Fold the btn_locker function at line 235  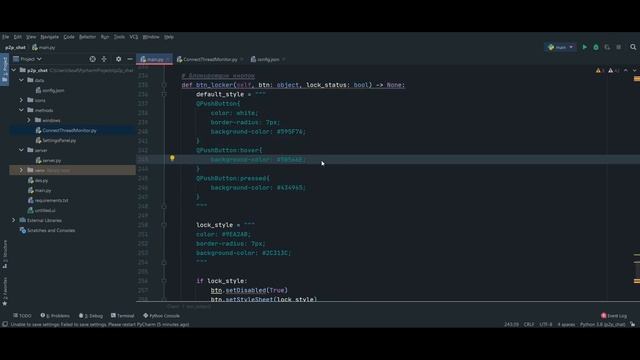[164, 85]
